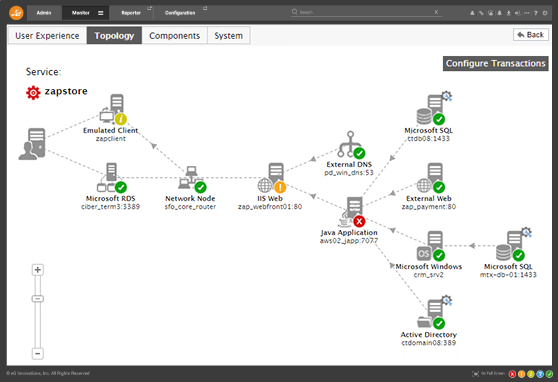The width and height of the screenshot is (558, 382).
Task: Click the ciber_term3:3389 label
Action: pos(110,207)
